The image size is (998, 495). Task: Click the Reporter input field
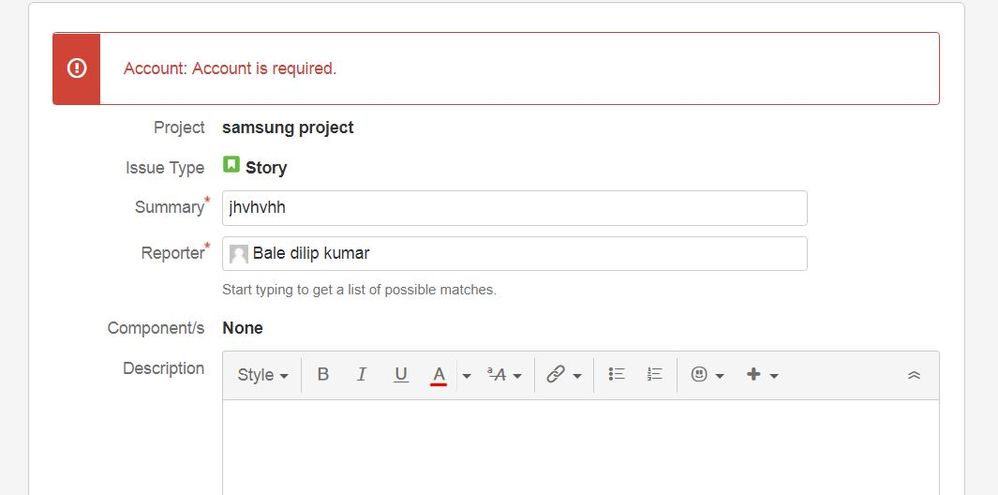click(514, 253)
